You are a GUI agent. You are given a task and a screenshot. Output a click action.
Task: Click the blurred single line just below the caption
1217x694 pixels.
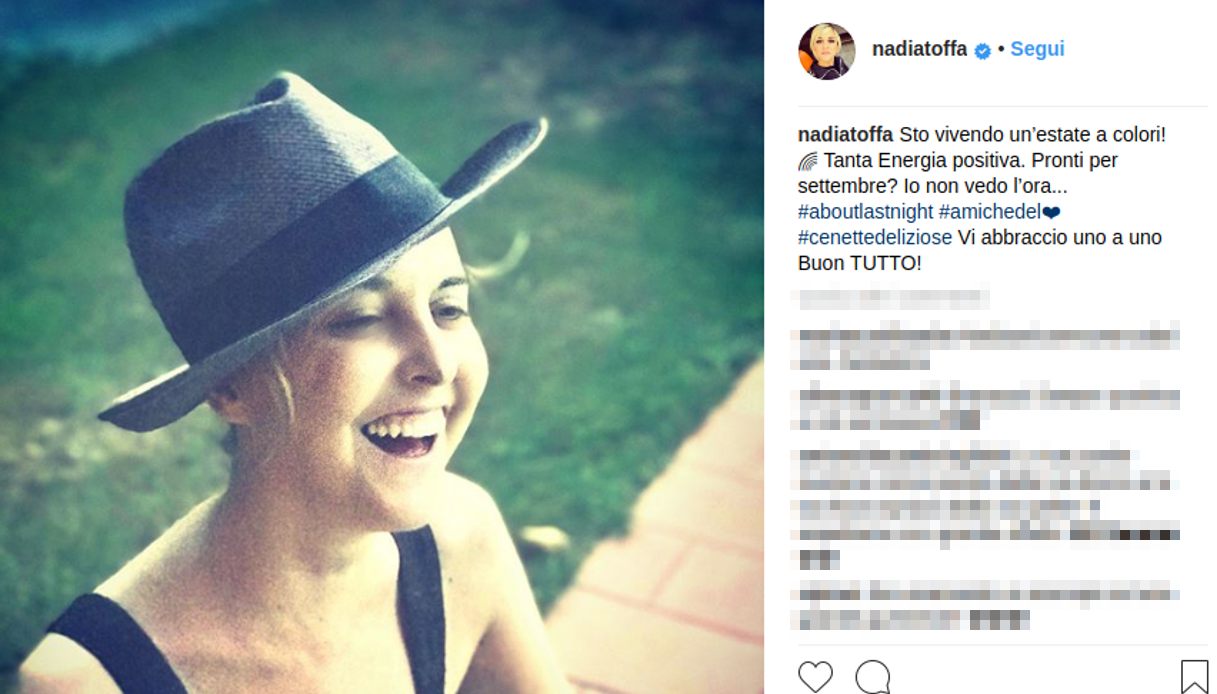[x=892, y=298]
